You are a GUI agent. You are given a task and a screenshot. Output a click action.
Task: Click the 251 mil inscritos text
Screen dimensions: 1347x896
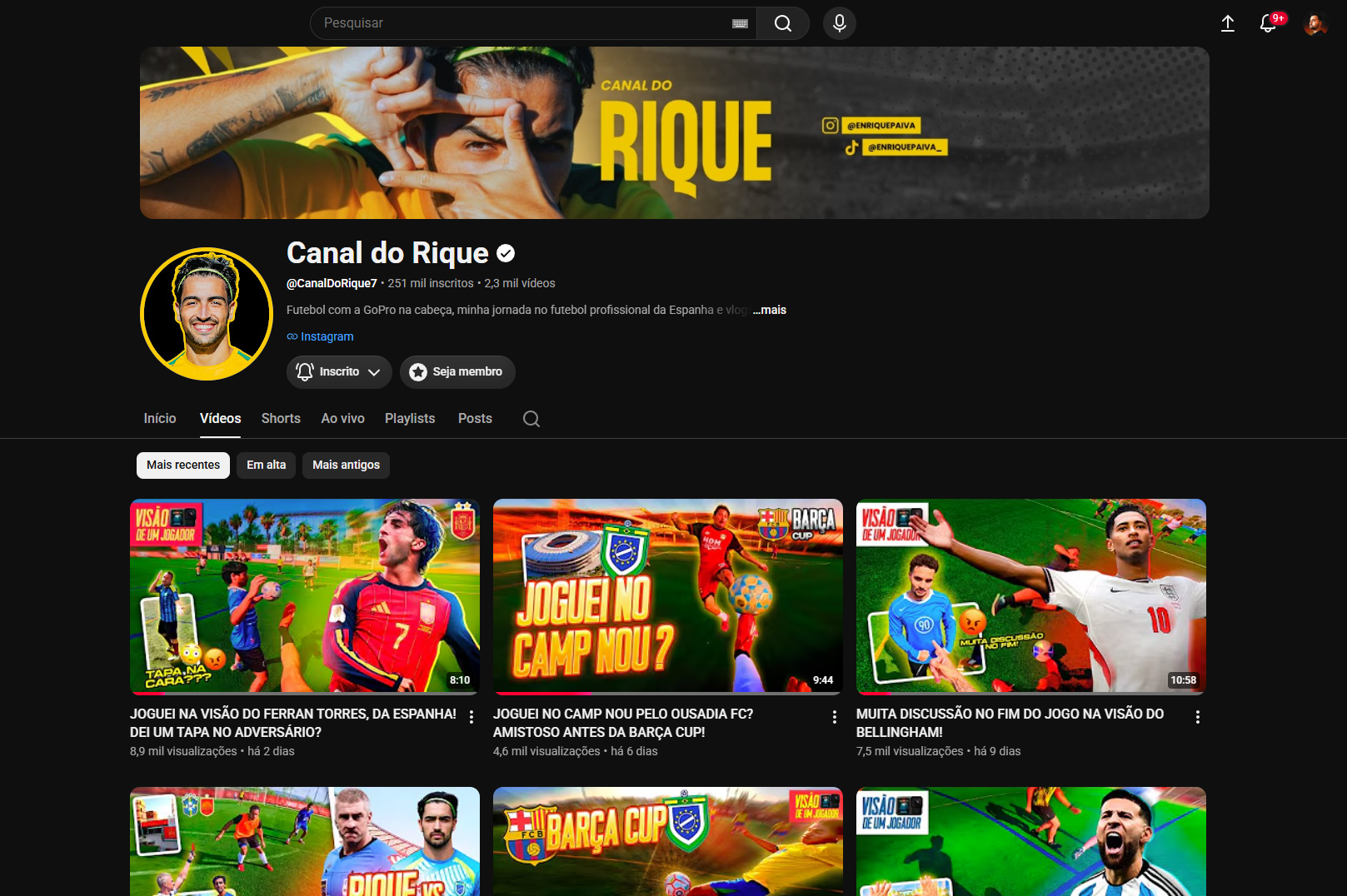pyautogui.click(x=431, y=283)
